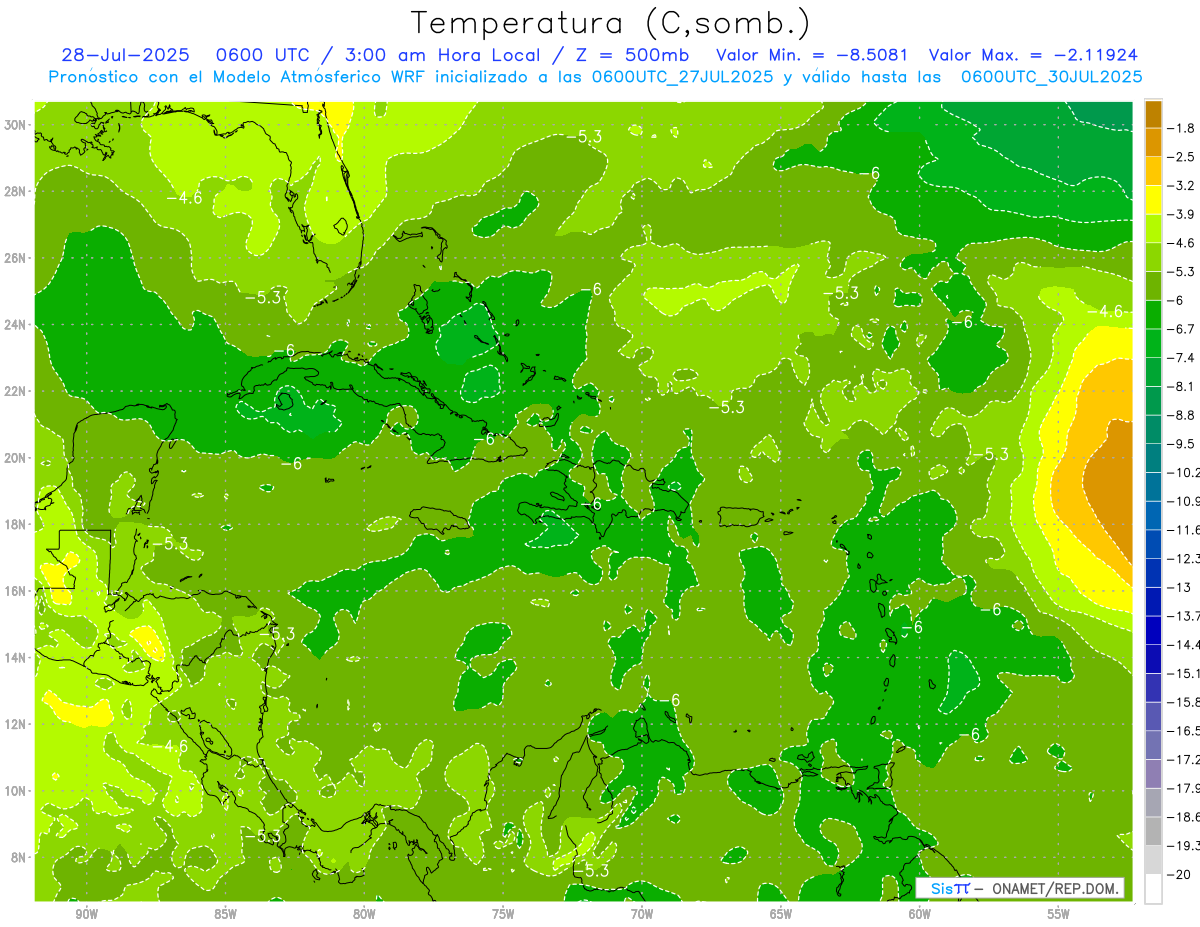Click the SisTT logo in the credit box
Screen dimensions: 1200x927
click(x=950, y=888)
